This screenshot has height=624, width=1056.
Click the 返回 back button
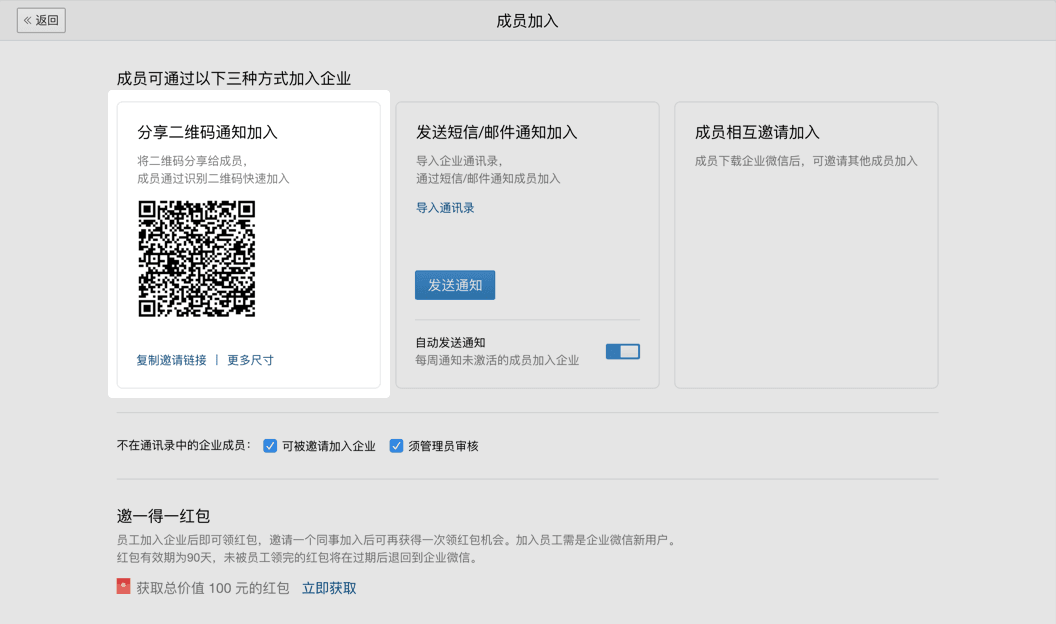(x=40, y=20)
